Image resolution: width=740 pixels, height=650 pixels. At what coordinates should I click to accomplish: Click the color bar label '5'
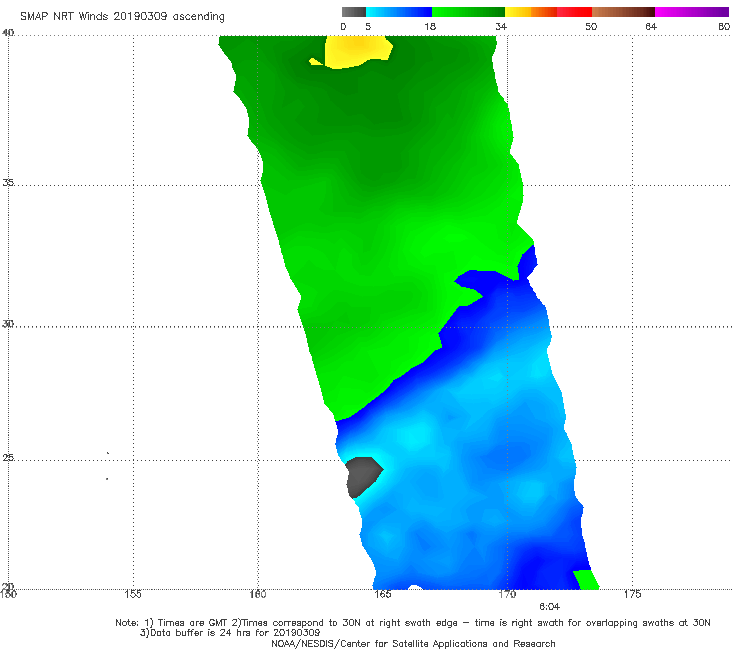[368, 26]
